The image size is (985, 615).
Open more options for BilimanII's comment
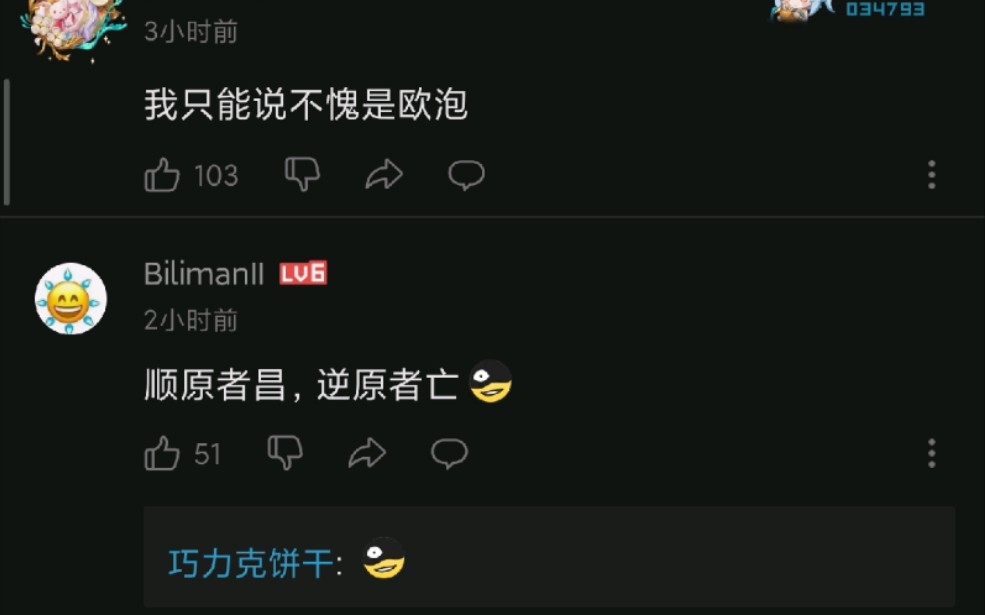pyautogui.click(x=932, y=453)
